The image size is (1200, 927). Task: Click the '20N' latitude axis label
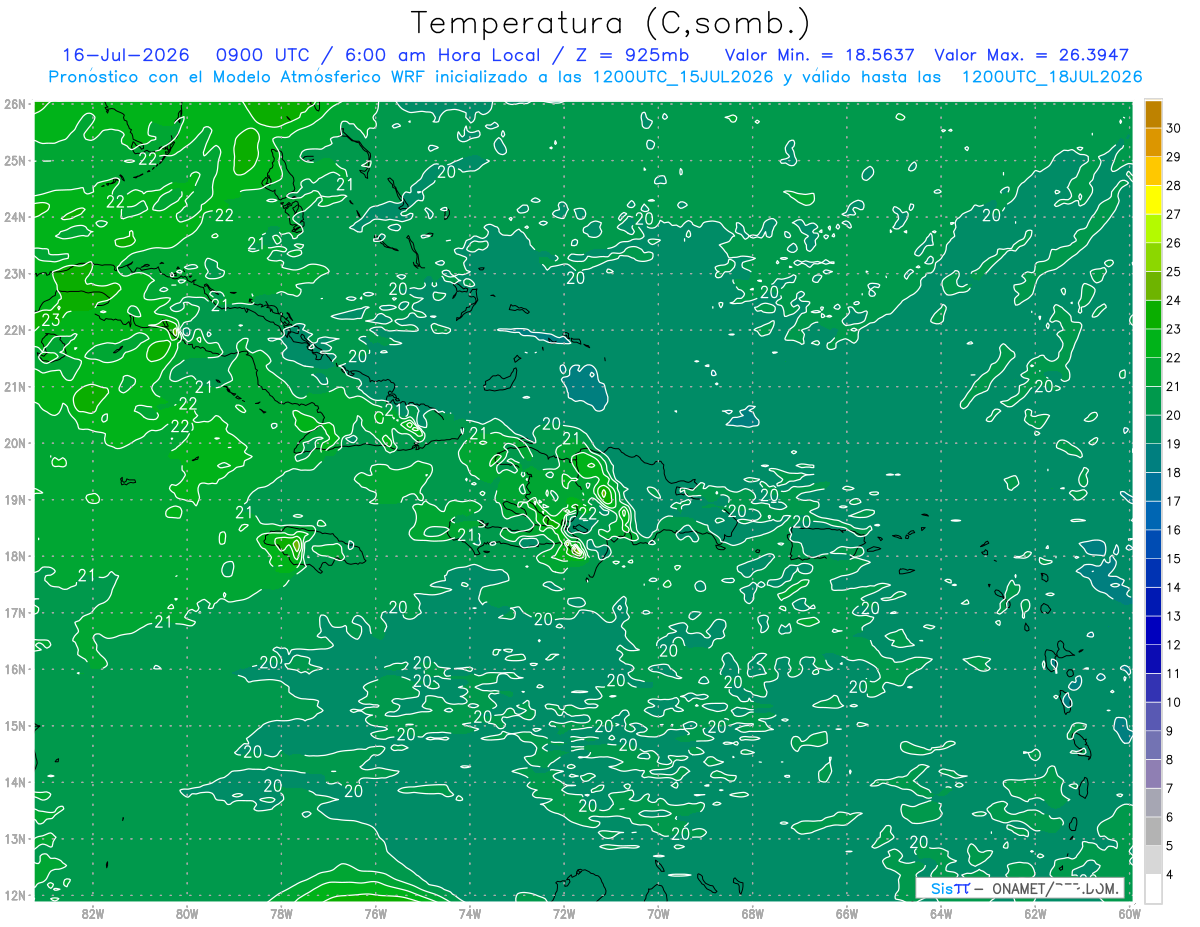[x=15, y=443]
